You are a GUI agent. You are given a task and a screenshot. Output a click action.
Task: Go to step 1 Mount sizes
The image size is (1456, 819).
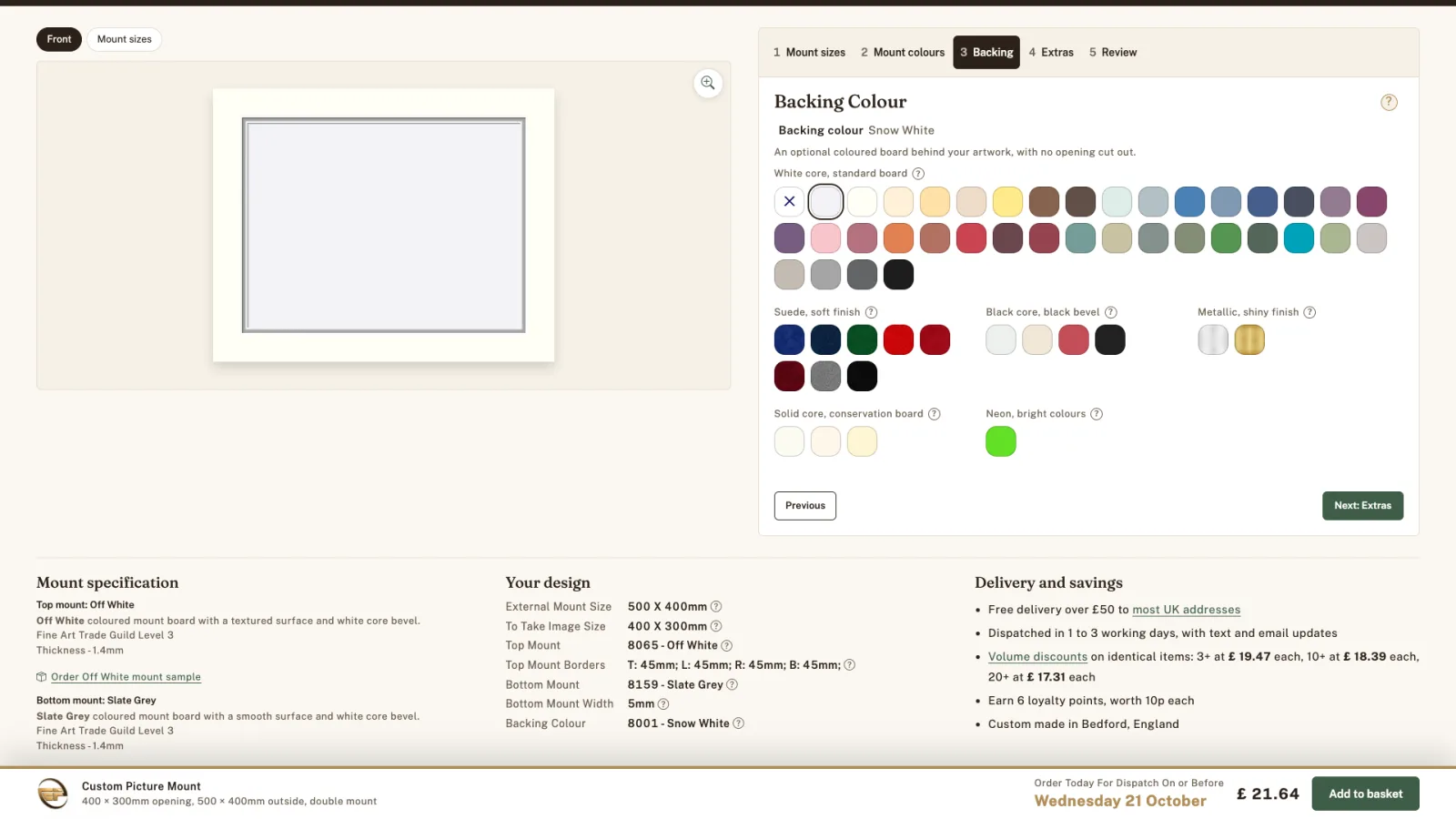coord(809,53)
